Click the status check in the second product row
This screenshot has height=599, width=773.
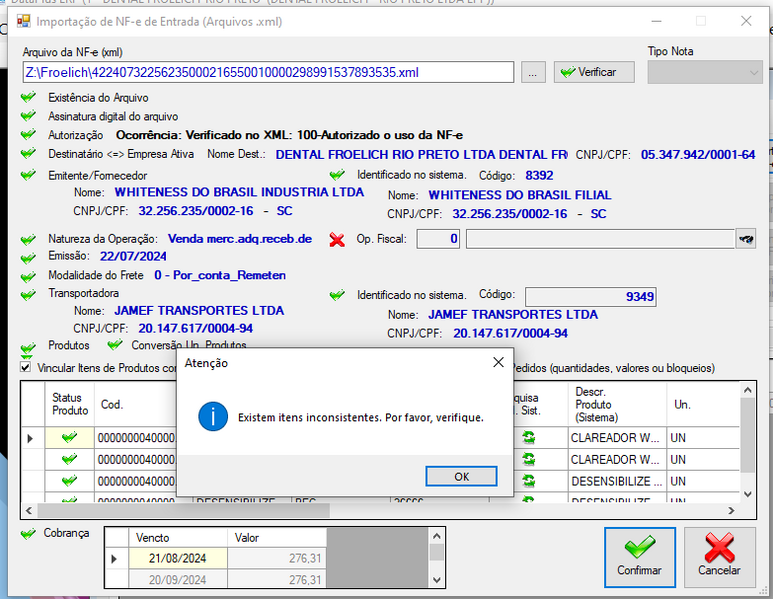click(70, 459)
